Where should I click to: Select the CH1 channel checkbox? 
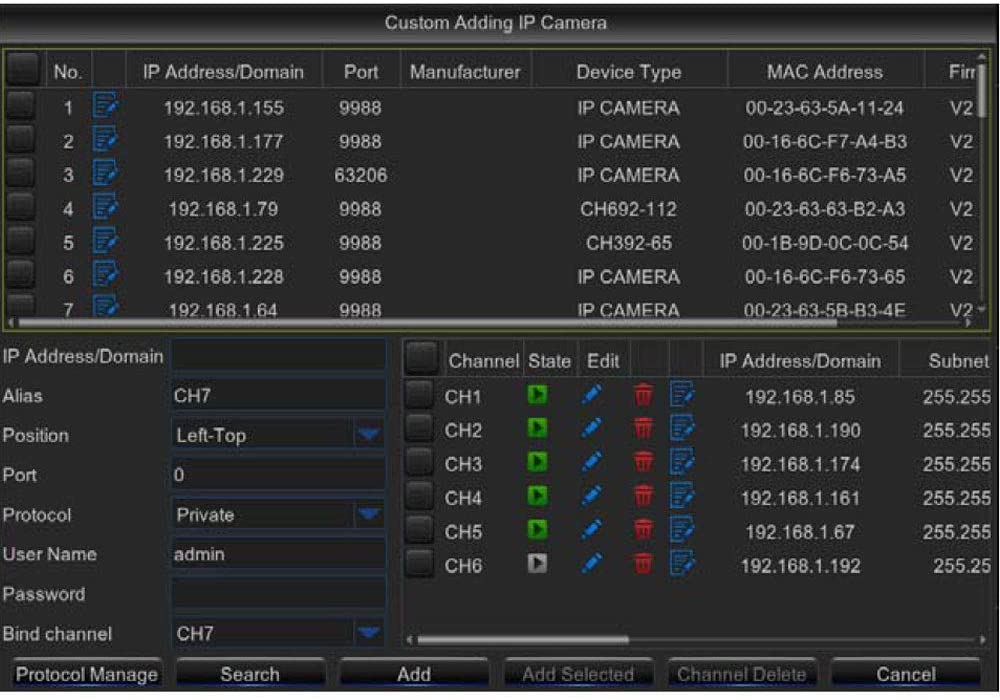coord(419,395)
